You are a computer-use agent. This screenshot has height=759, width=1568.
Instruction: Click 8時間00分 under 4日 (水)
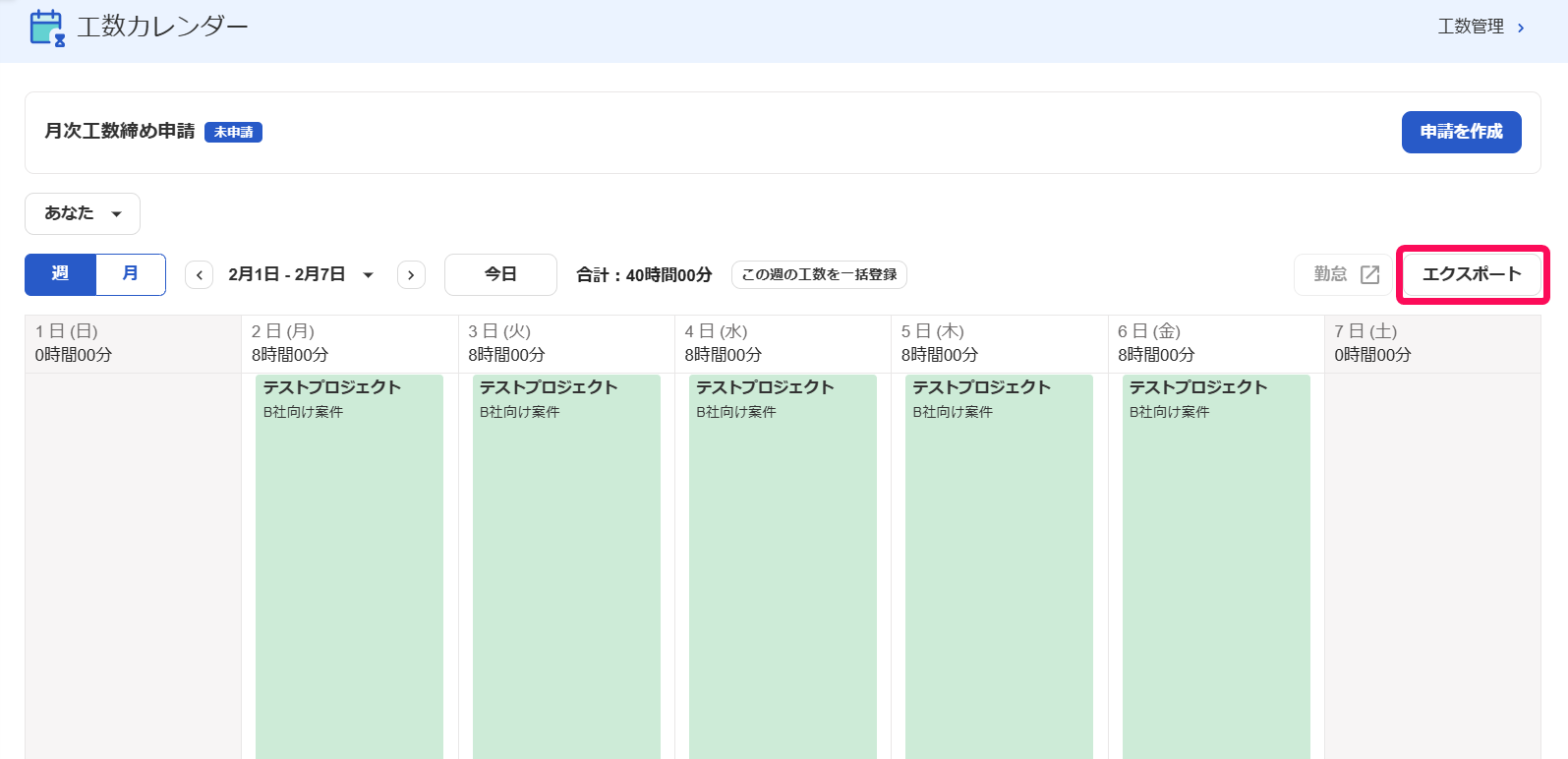coord(724,355)
